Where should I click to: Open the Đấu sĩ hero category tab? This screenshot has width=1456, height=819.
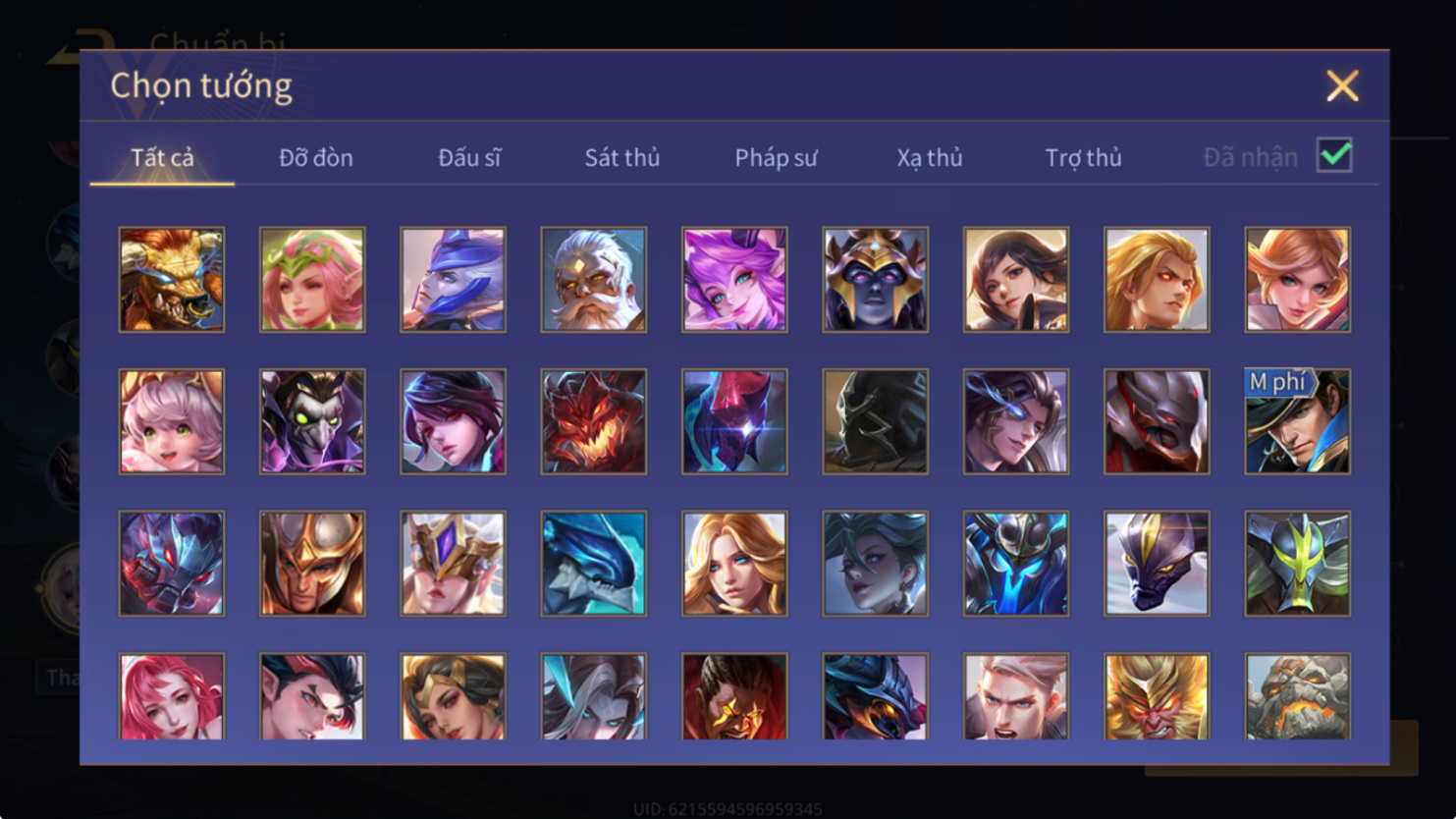point(469,157)
